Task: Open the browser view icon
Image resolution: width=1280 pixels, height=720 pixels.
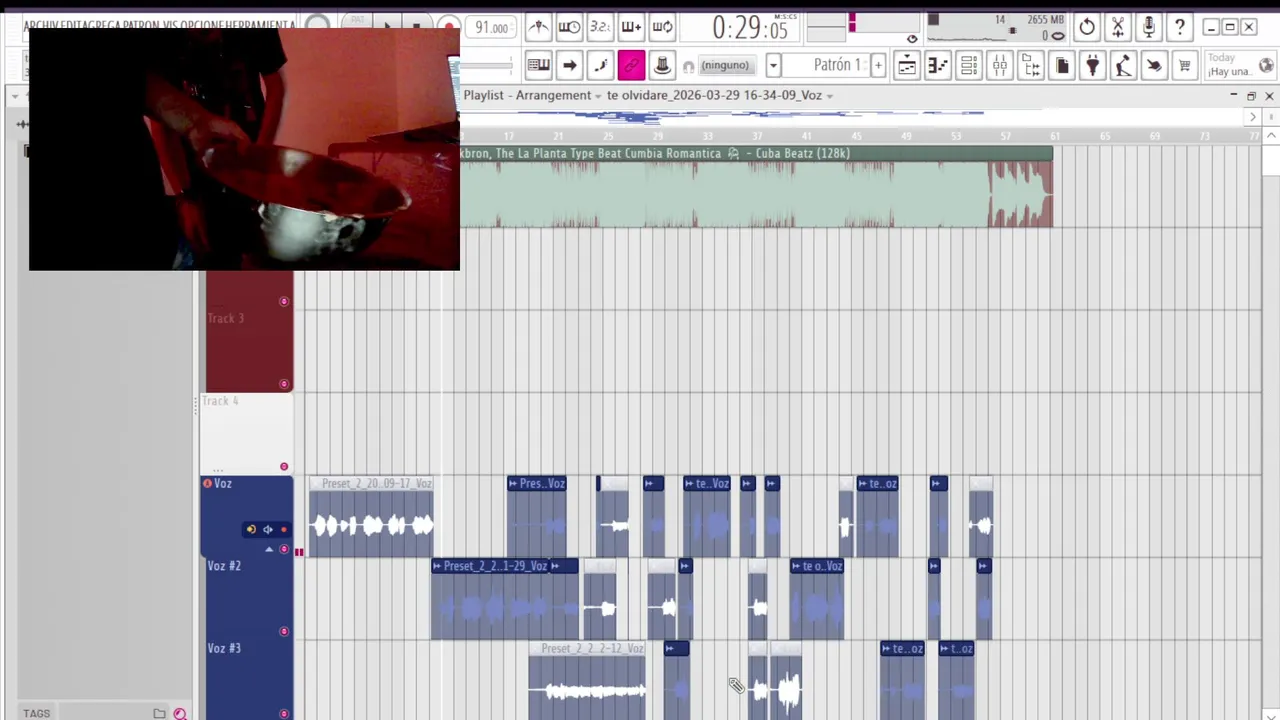Action: point(1030,66)
